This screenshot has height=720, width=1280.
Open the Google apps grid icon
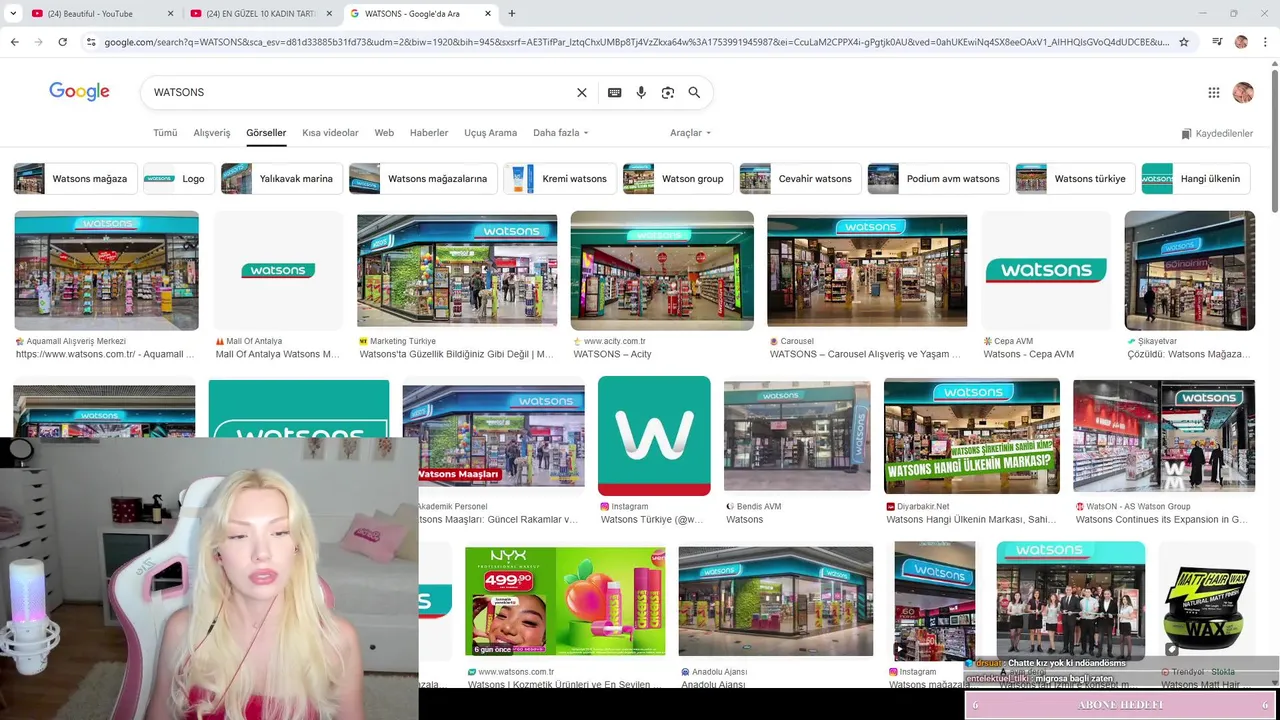(x=1214, y=92)
